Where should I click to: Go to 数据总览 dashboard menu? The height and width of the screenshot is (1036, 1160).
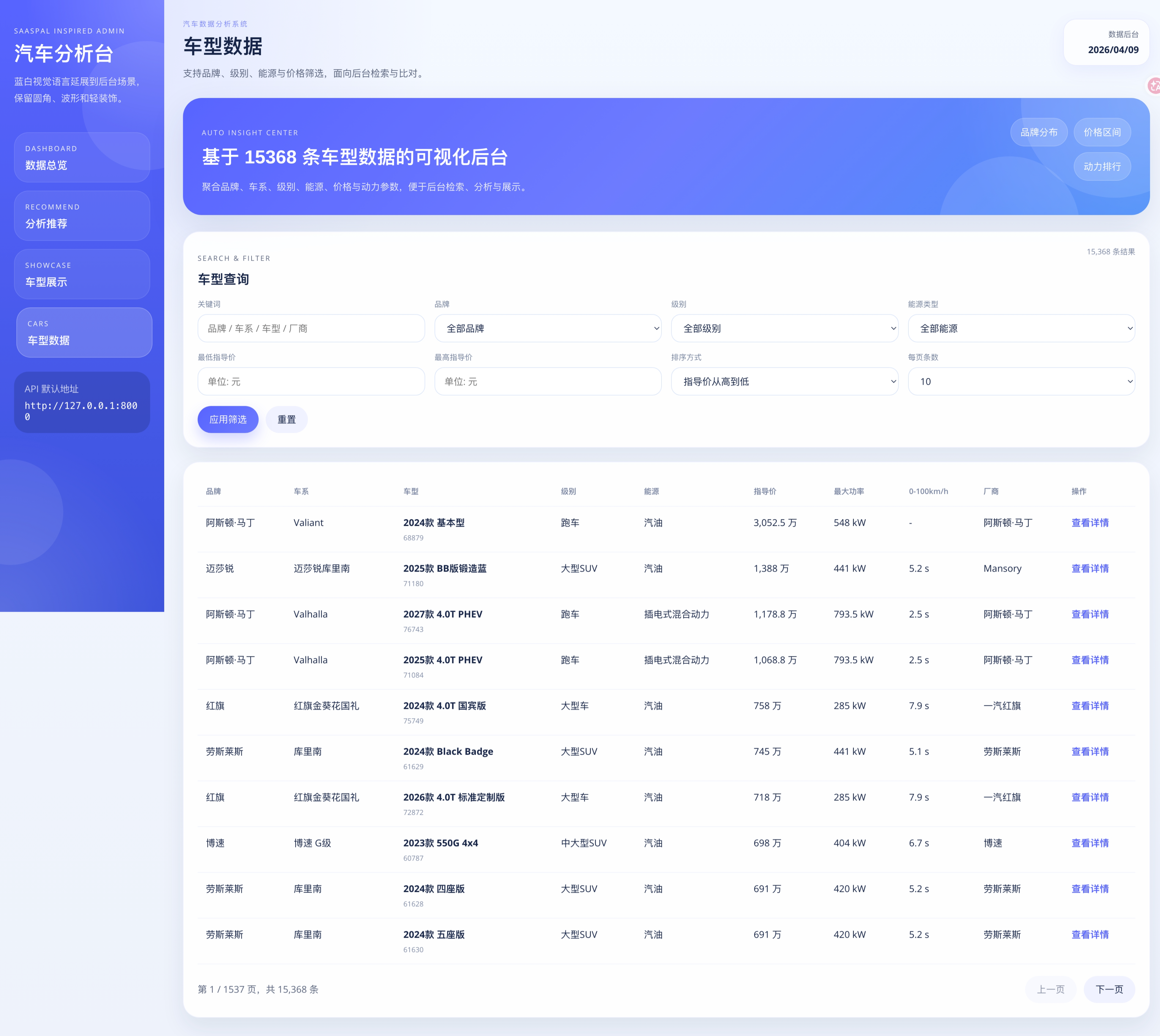pos(82,158)
